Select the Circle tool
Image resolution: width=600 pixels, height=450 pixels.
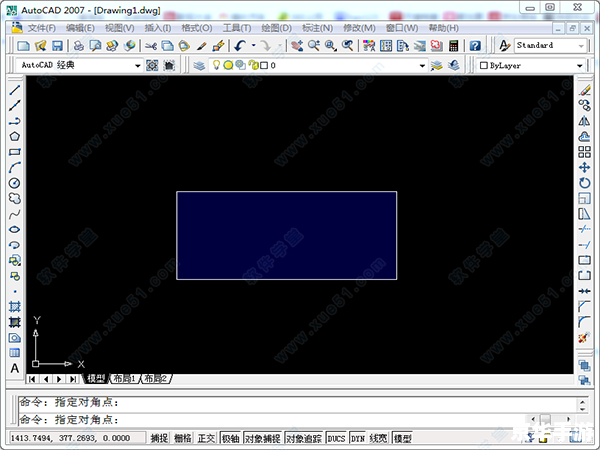15,183
